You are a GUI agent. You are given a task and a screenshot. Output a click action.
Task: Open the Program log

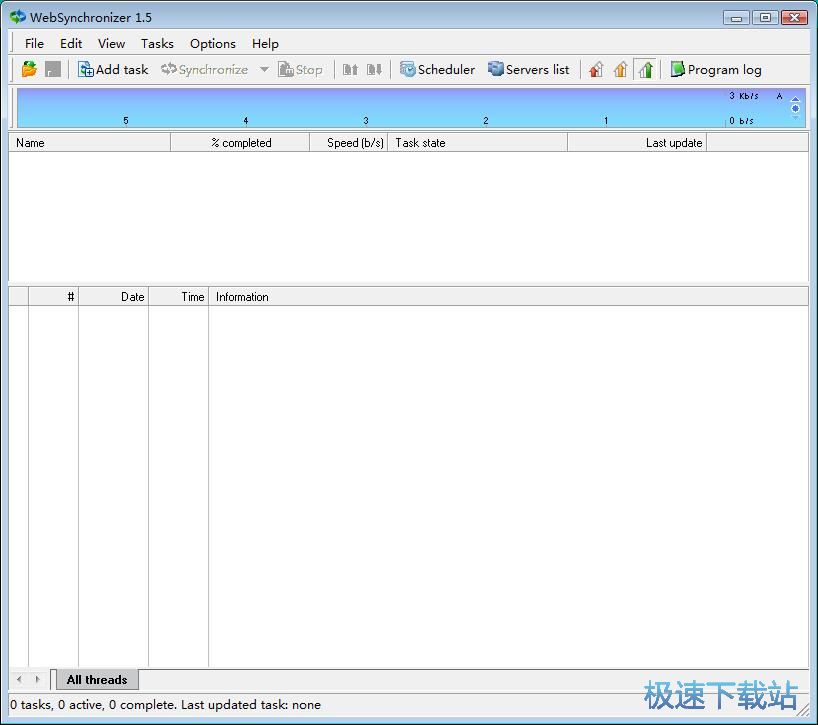coord(715,70)
